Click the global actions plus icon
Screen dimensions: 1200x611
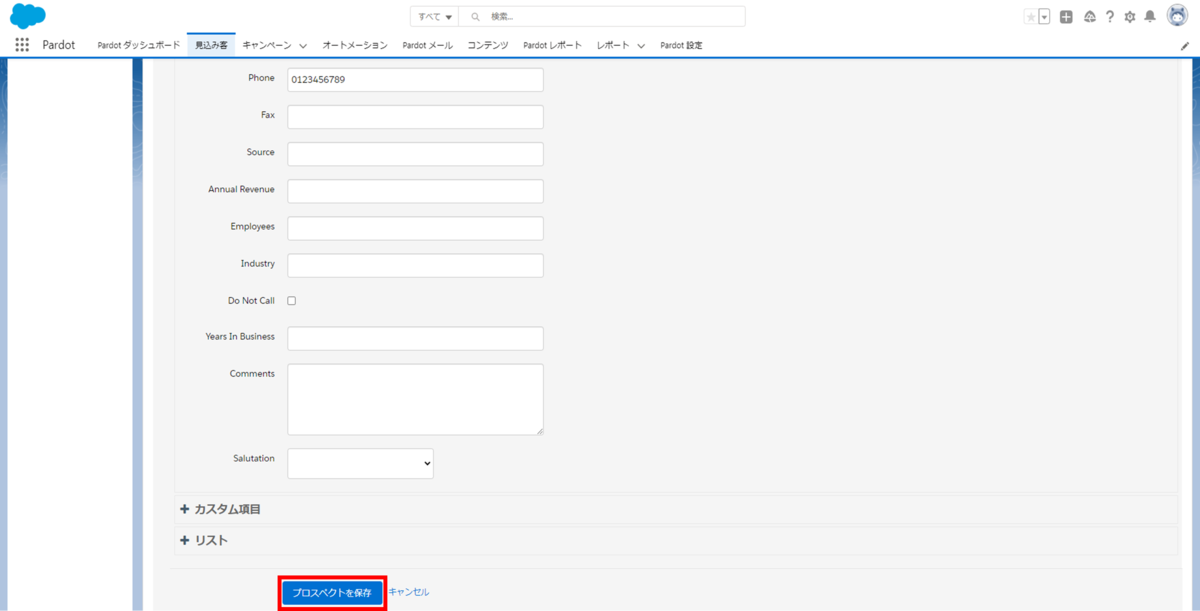pos(1066,17)
